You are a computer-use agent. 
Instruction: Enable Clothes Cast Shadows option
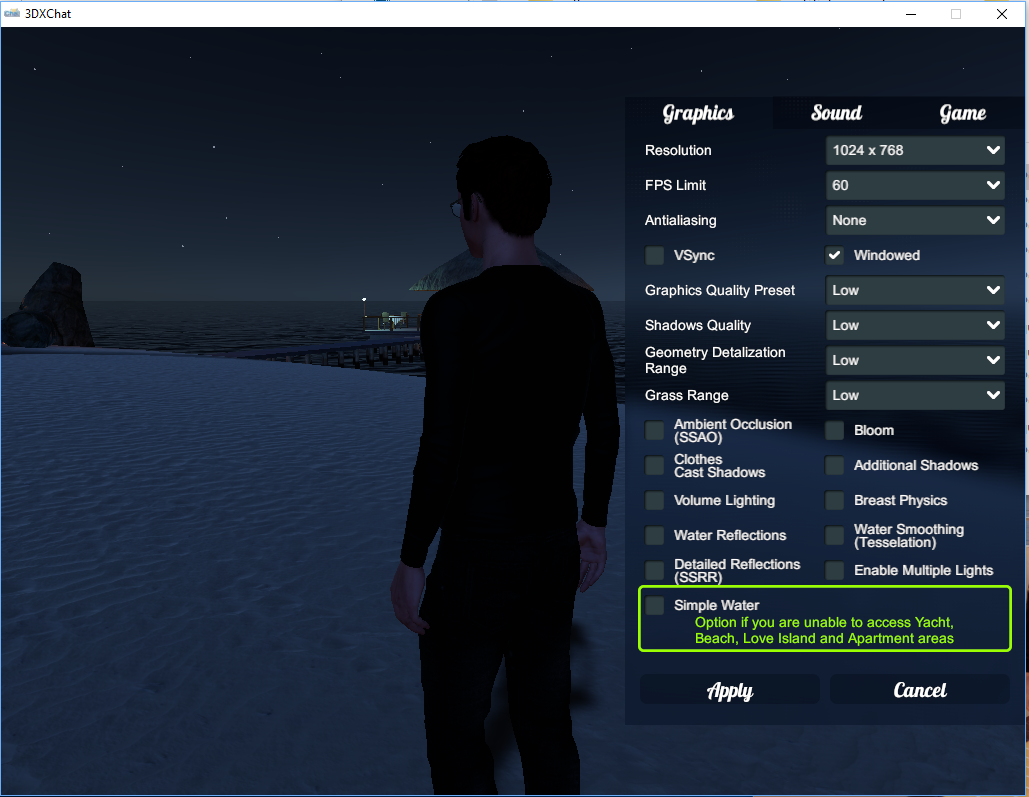(654, 465)
